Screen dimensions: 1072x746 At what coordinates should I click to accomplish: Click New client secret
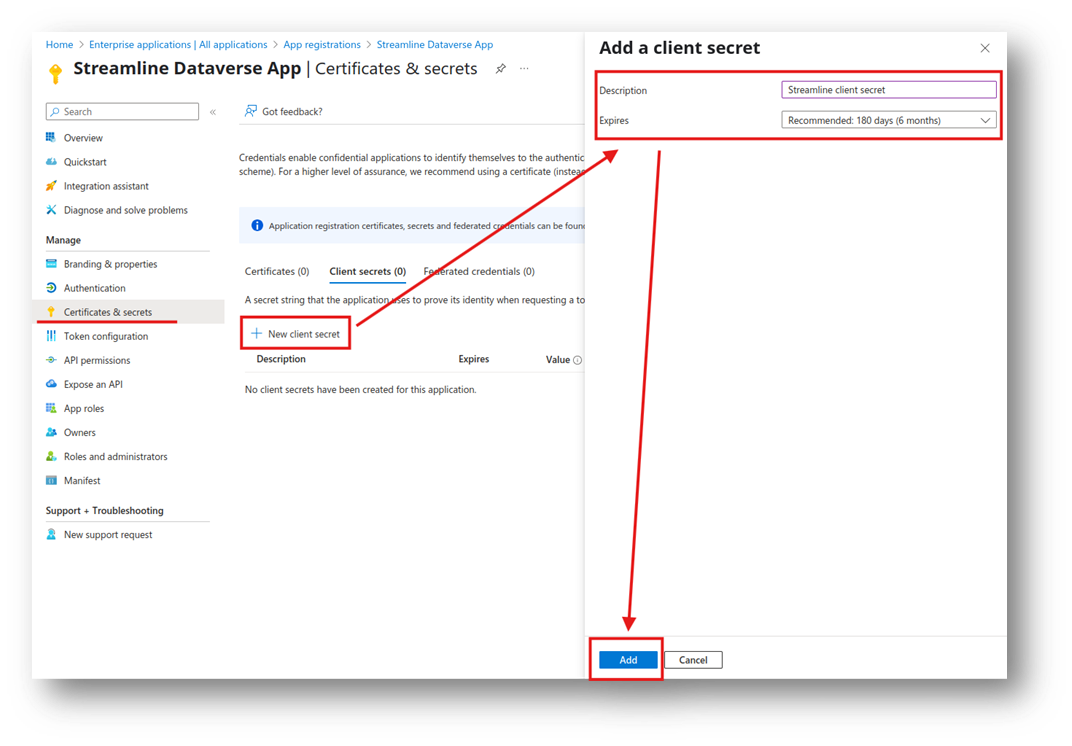[x=296, y=334]
